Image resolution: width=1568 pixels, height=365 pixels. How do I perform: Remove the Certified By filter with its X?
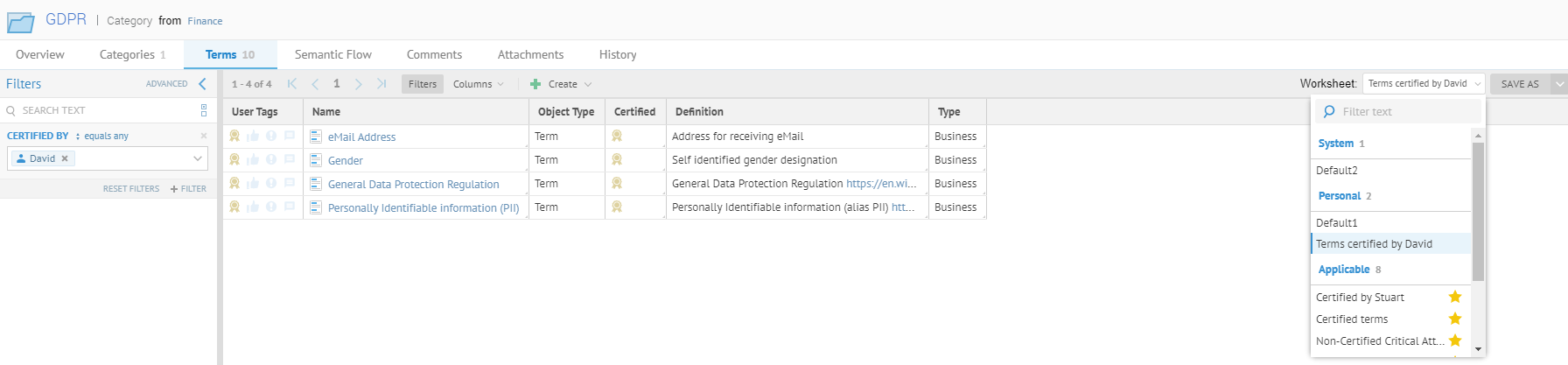[x=204, y=136]
